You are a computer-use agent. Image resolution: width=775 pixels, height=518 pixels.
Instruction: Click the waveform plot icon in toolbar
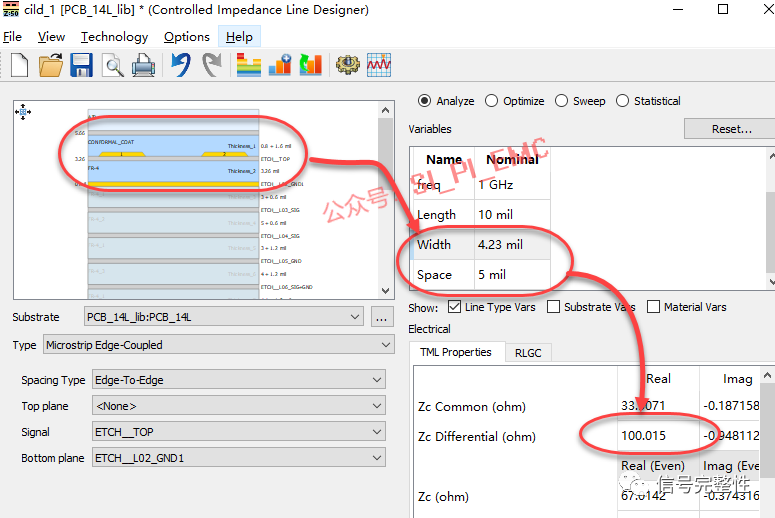[x=379, y=66]
